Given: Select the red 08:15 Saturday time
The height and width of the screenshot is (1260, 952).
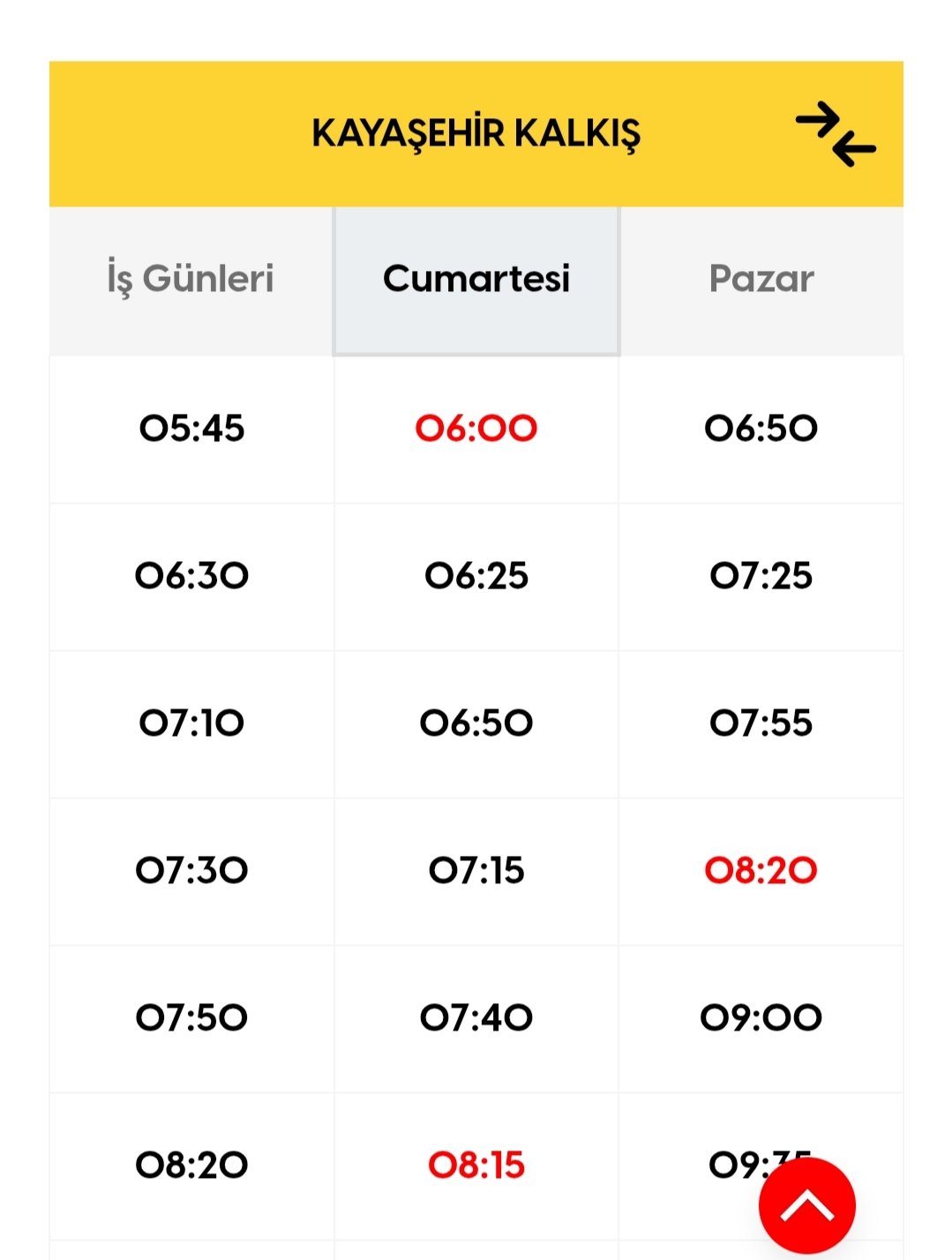Looking at the screenshot, I should coord(476,1166).
